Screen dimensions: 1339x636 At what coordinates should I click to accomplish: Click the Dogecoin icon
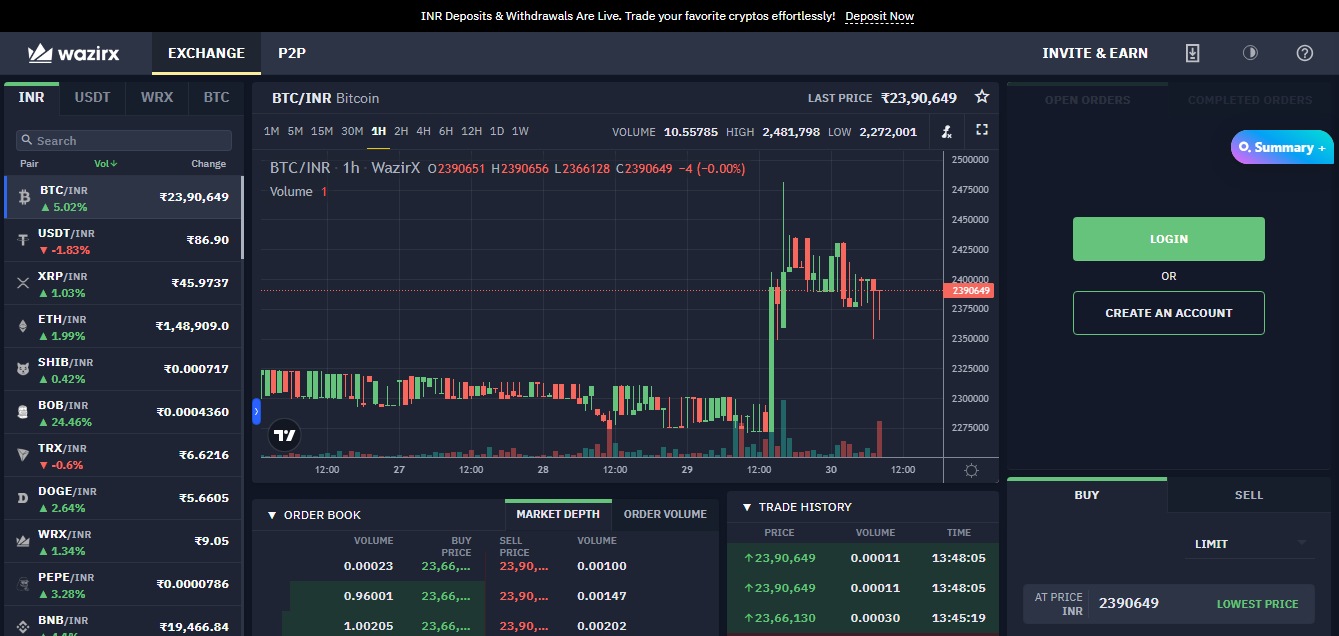(24, 498)
